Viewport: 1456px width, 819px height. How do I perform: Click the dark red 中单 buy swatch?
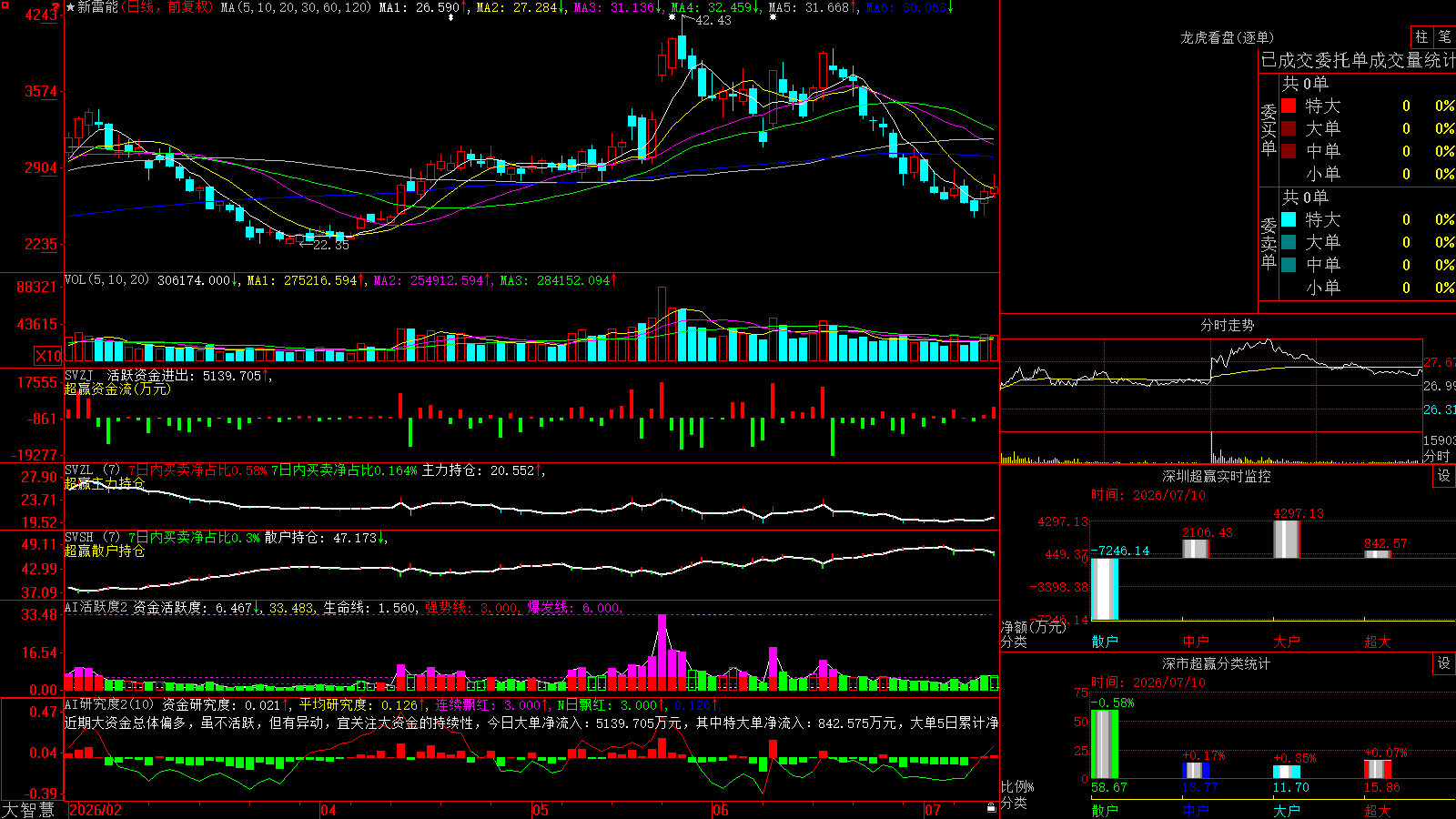point(1289,151)
